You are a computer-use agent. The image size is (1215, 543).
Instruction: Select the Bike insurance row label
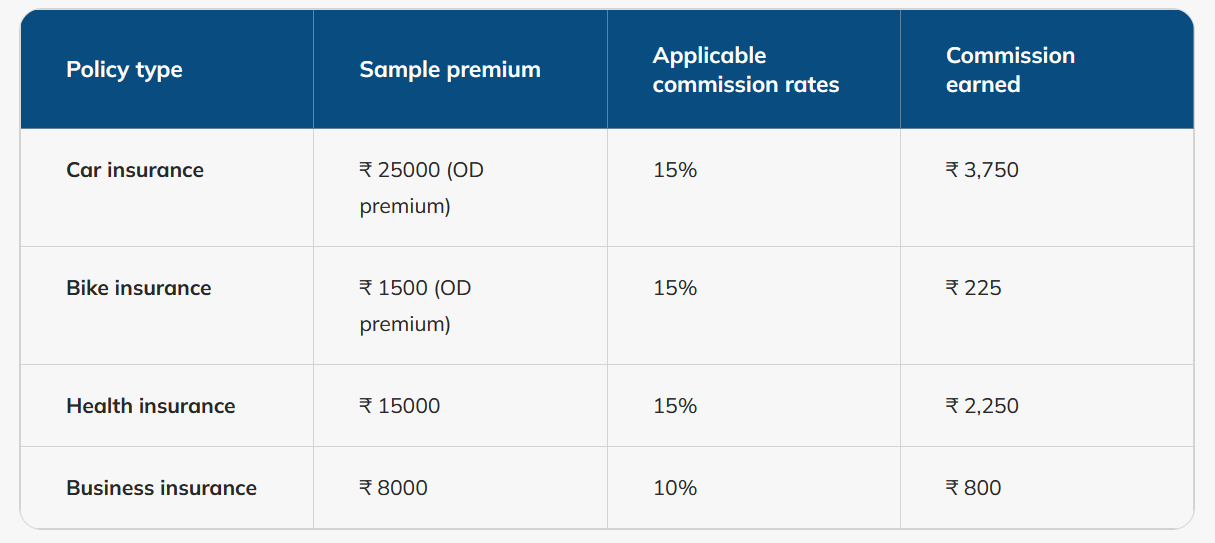click(x=139, y=288)
